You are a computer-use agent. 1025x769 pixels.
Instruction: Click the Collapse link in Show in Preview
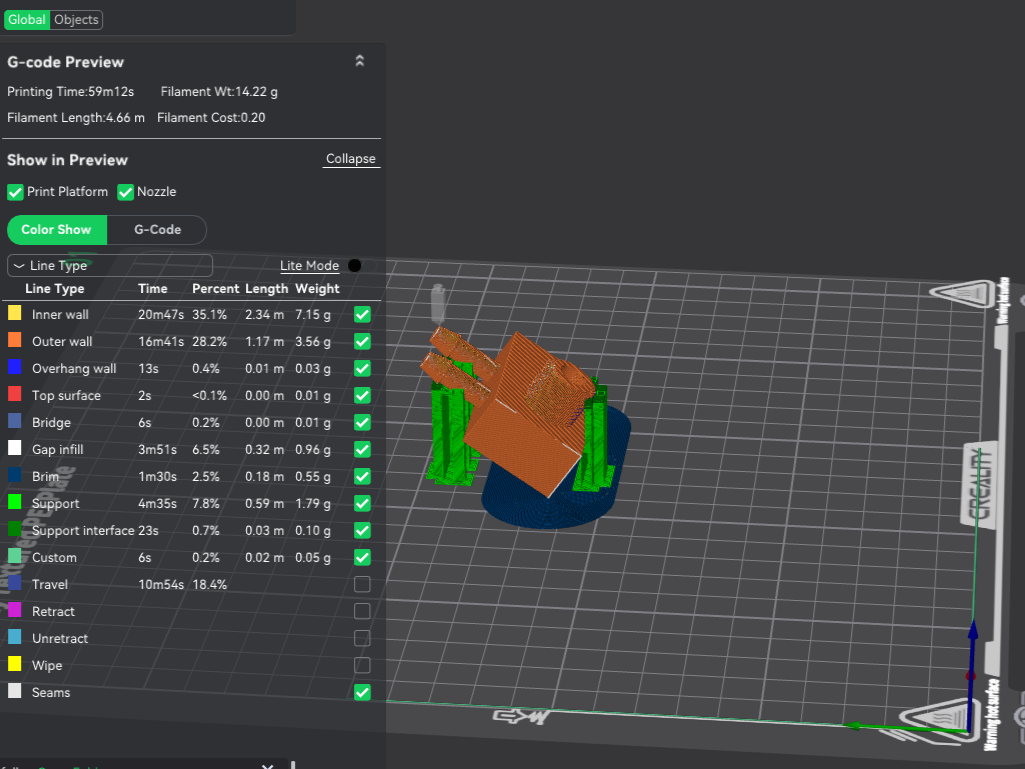(x=351, y=159)
